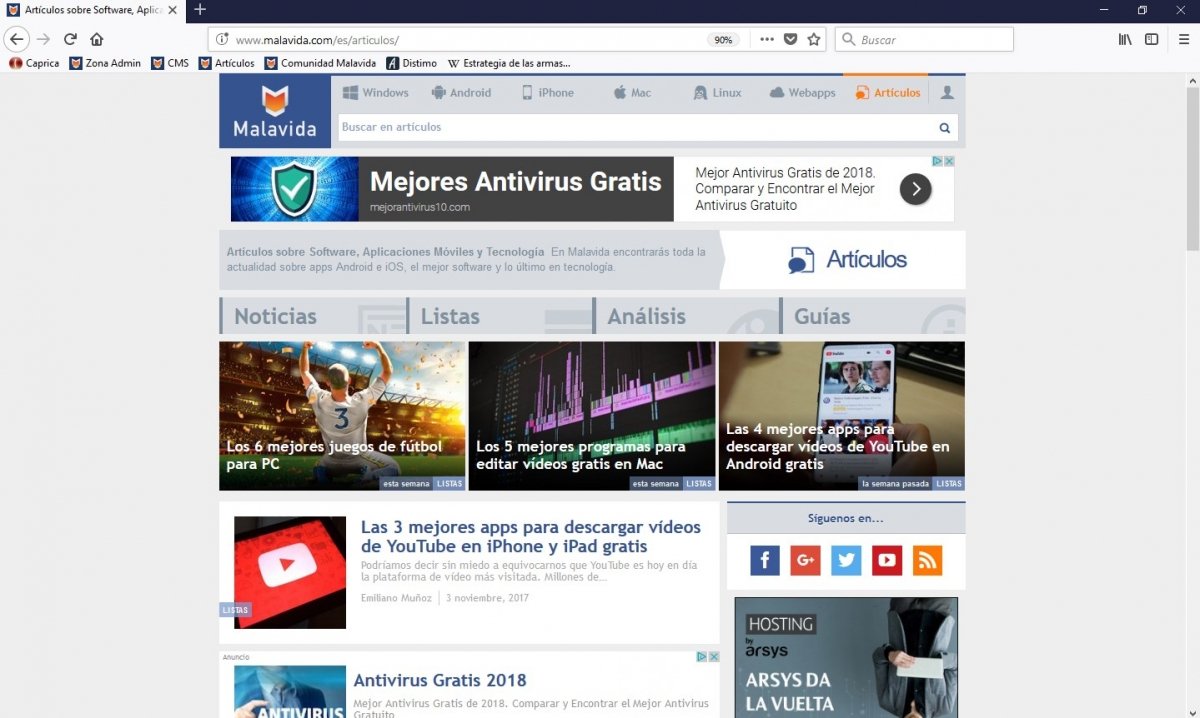Bookmark this page with the star icon
Screen dimensions: 1200x718
click(814, 40)
